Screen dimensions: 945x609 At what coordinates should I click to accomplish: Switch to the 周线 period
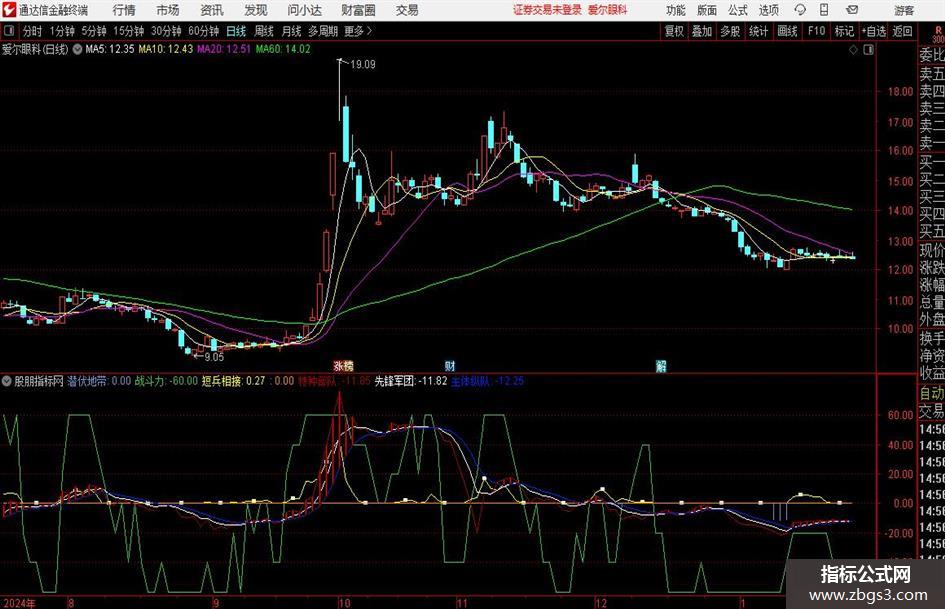click(263, 31)
